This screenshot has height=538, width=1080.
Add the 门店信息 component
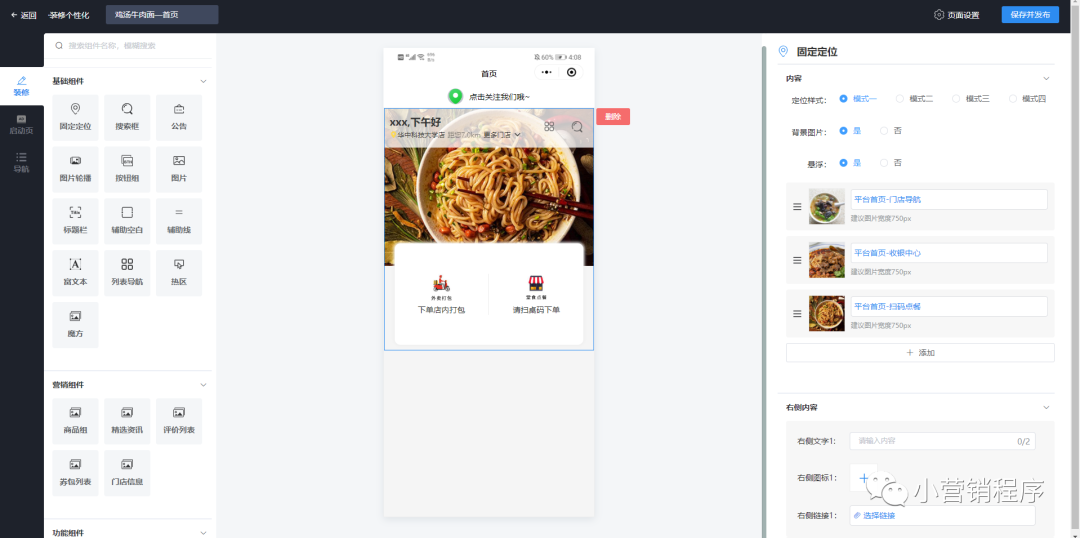(x=127, y=473)
